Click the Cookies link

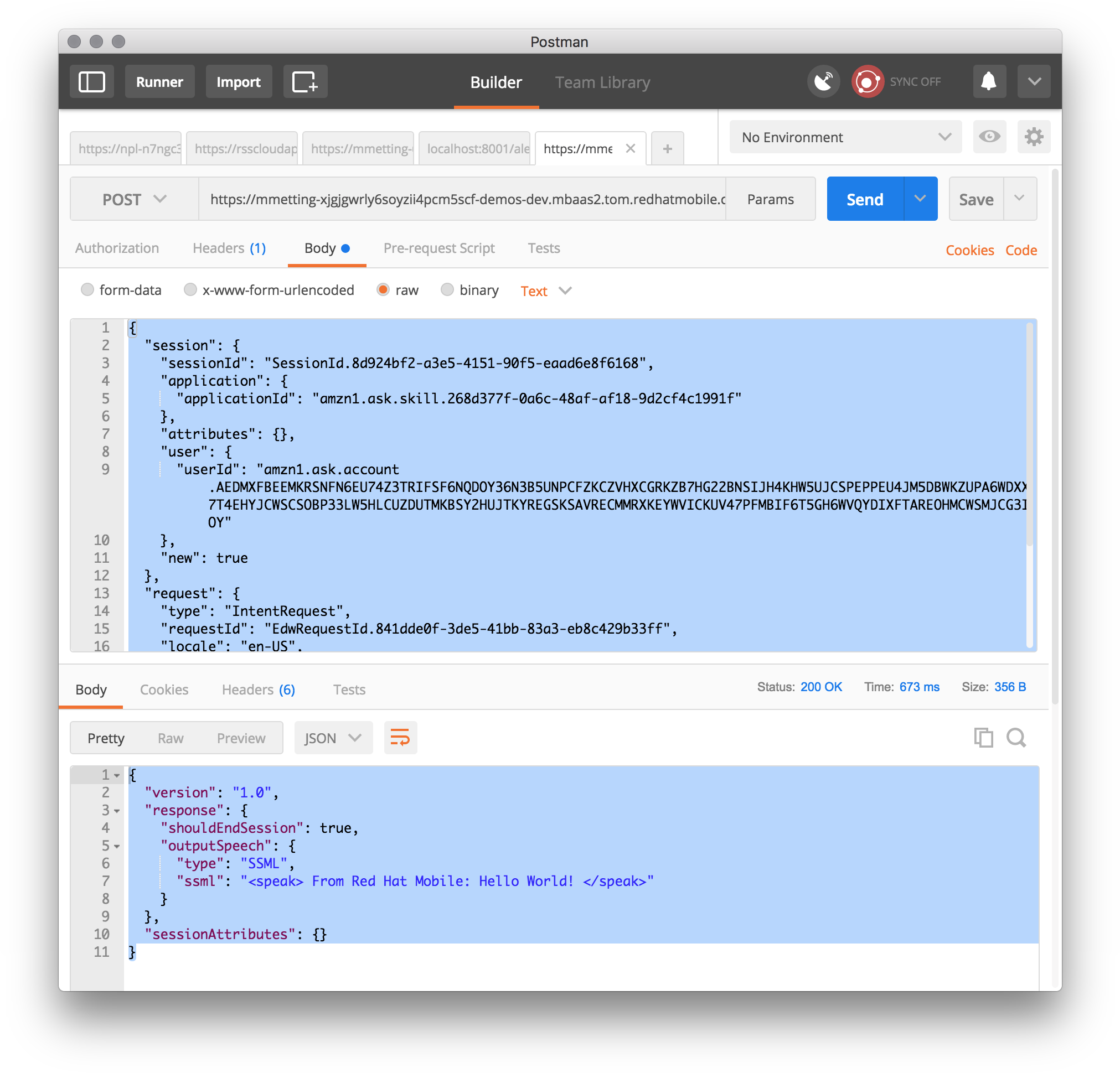pos(969,250)
